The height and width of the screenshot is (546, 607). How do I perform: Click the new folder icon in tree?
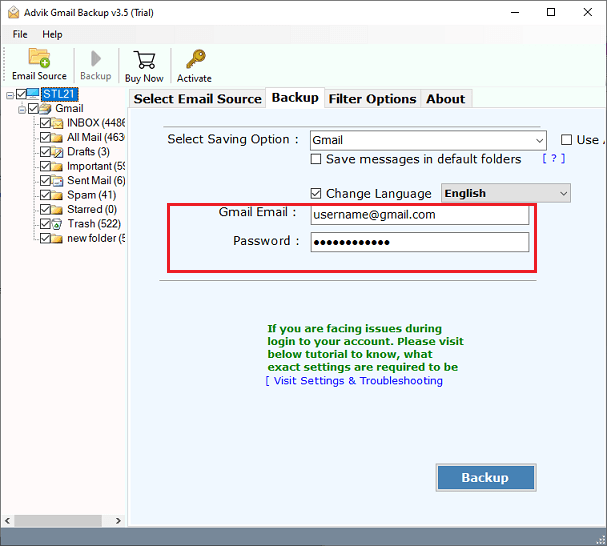(x=57, y=238)
